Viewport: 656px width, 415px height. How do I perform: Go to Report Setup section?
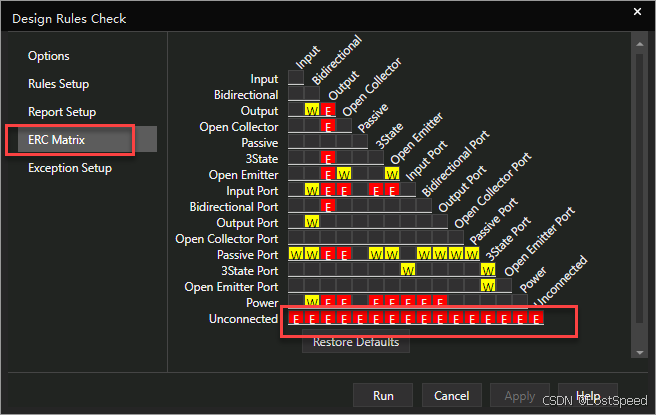click(62, 112)
